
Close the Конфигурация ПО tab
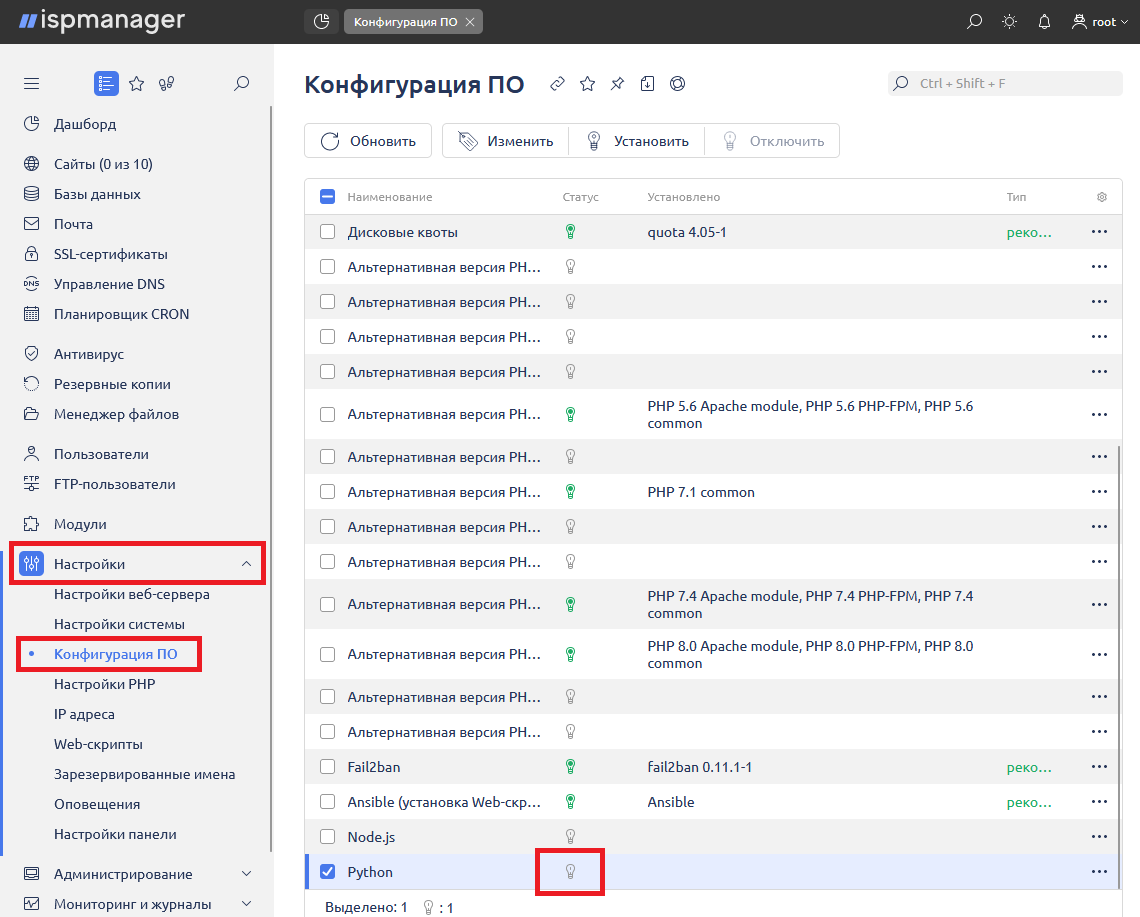pos(470,22)
